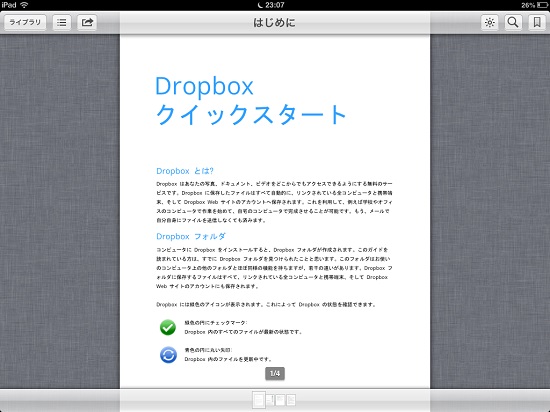Select the first page thumbnail
550x412 pixels.
(x=259, y=400)
